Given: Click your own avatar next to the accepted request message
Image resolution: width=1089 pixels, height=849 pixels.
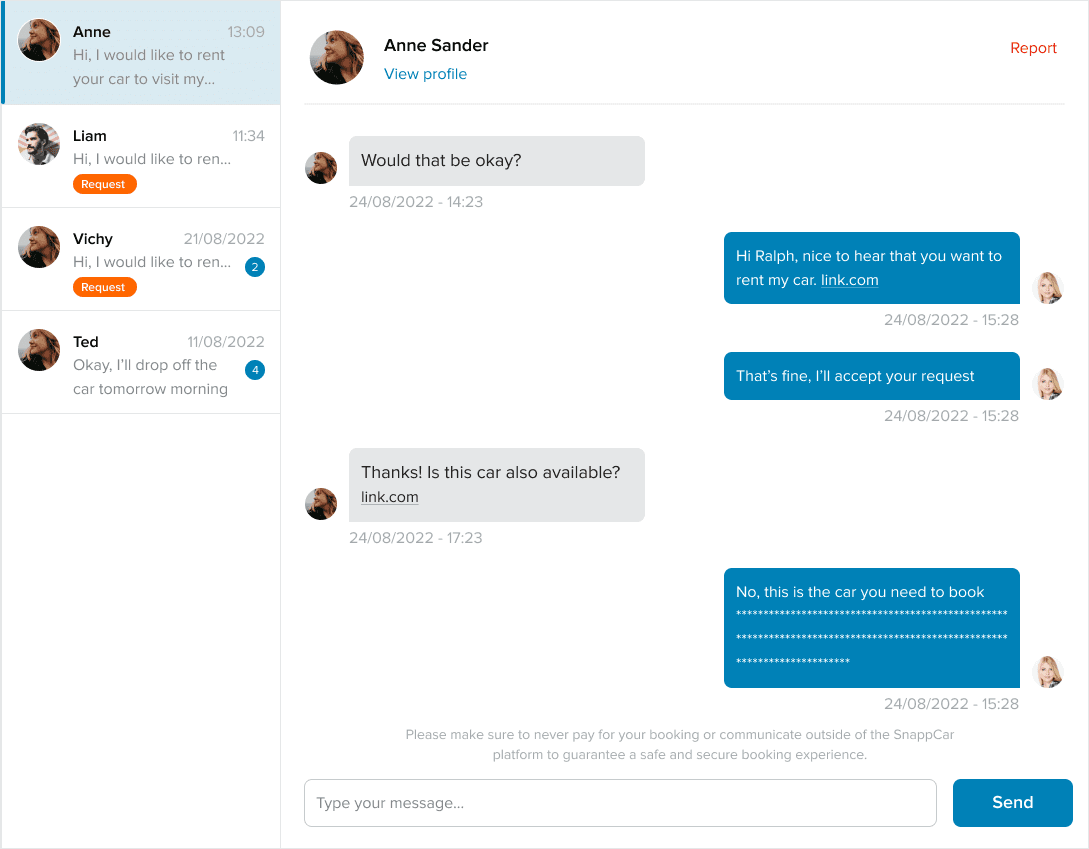Looking at the screenshot, I should click(x=1048, y=383).
